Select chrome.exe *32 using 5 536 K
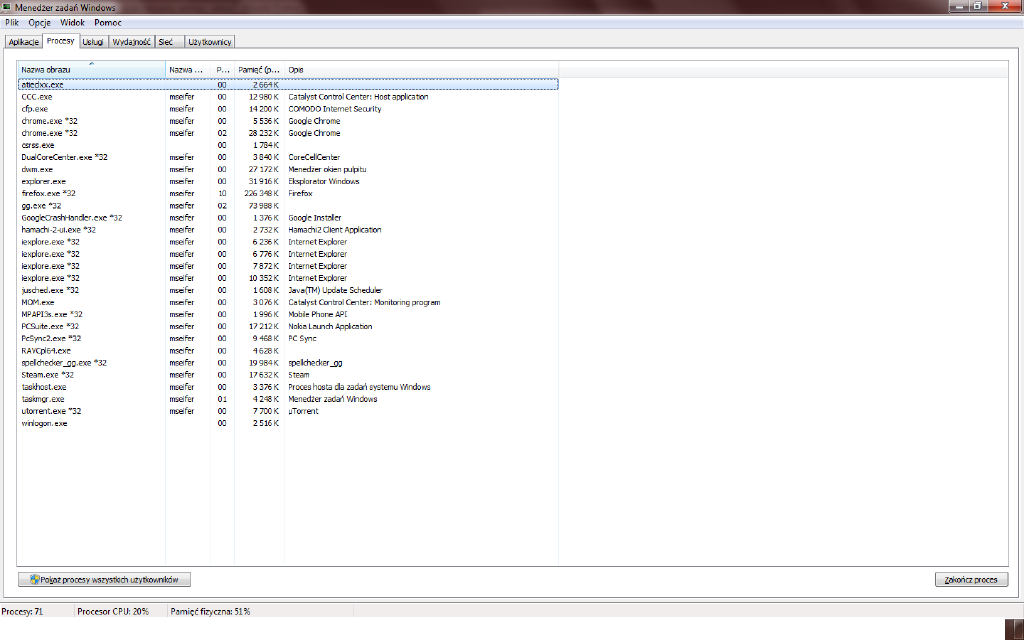The image size is (1024, 640). coord(288,121)
